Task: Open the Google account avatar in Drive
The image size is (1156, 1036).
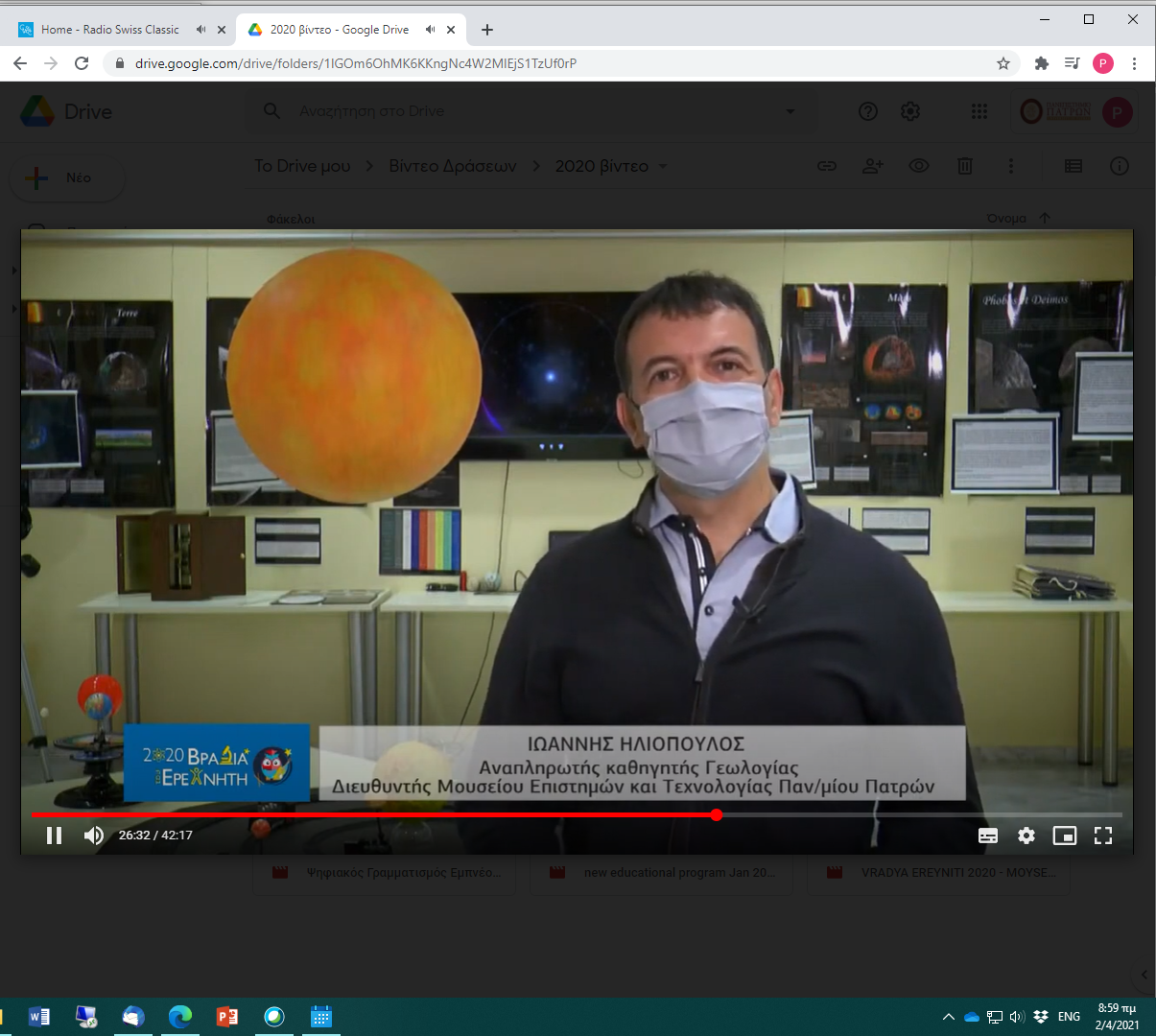Action: pos(1117,112)
